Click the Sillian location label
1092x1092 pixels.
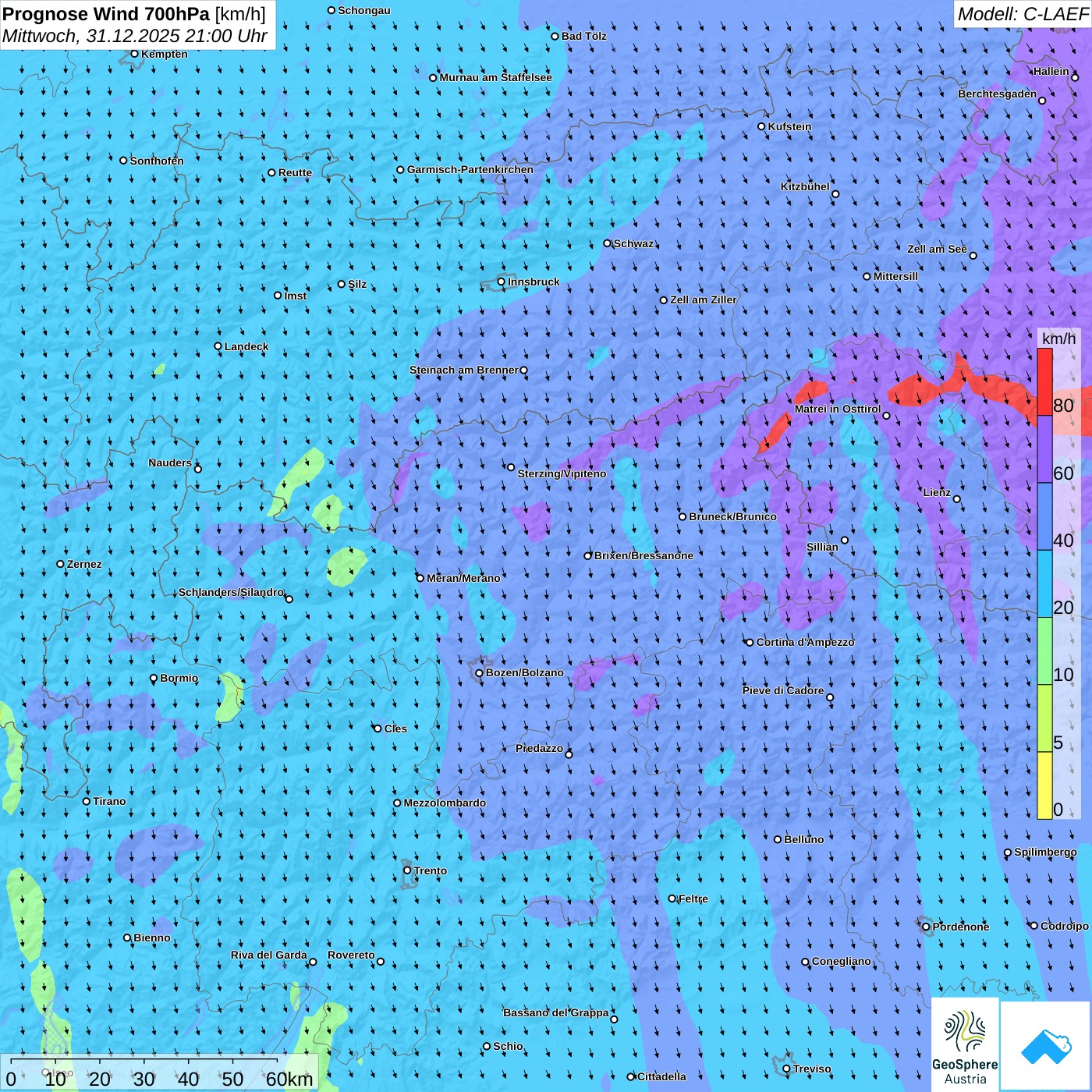pyautogui.click(x=822, y=547)
